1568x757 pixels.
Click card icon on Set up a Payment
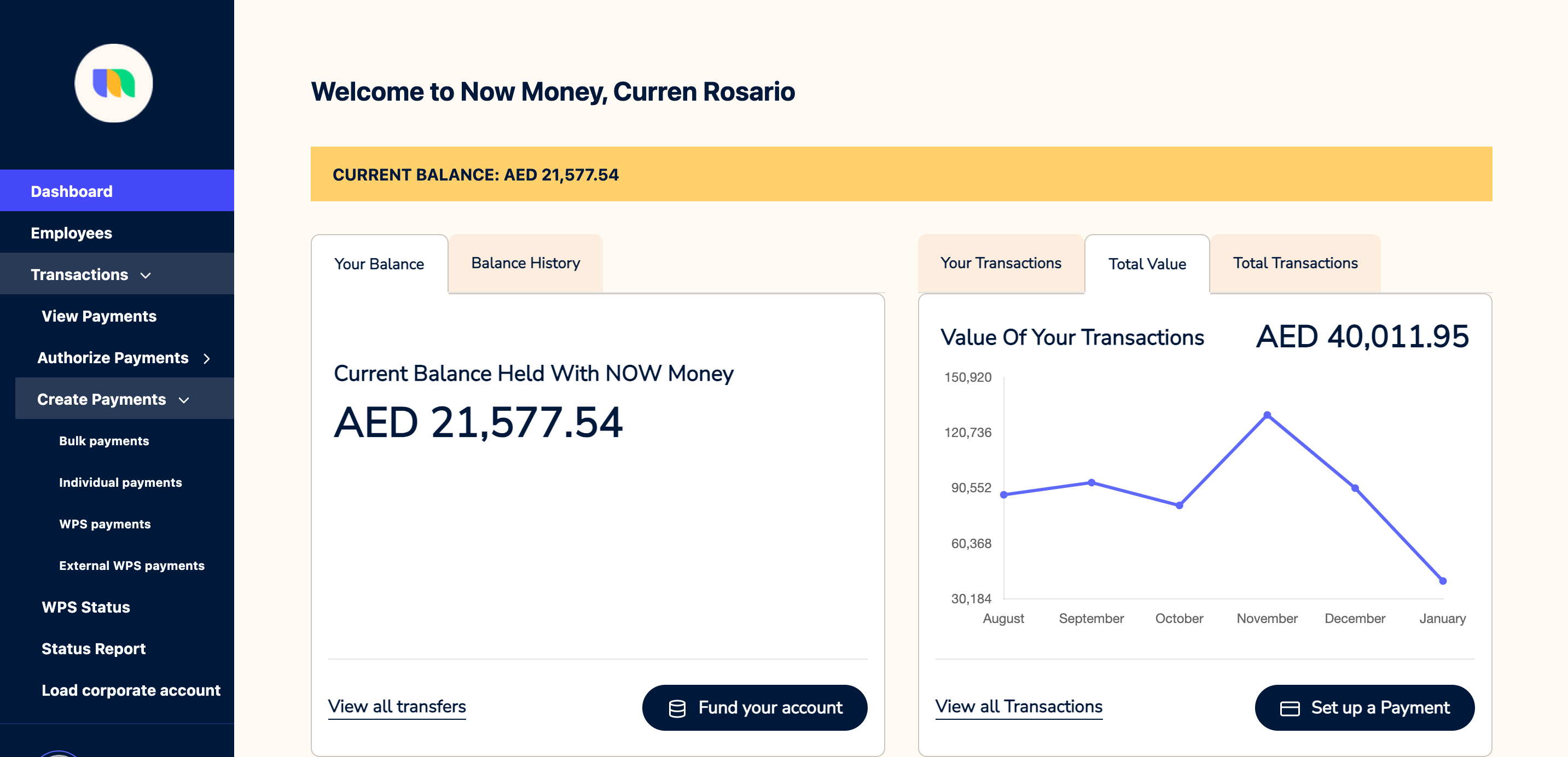(x=1290, y=708)
